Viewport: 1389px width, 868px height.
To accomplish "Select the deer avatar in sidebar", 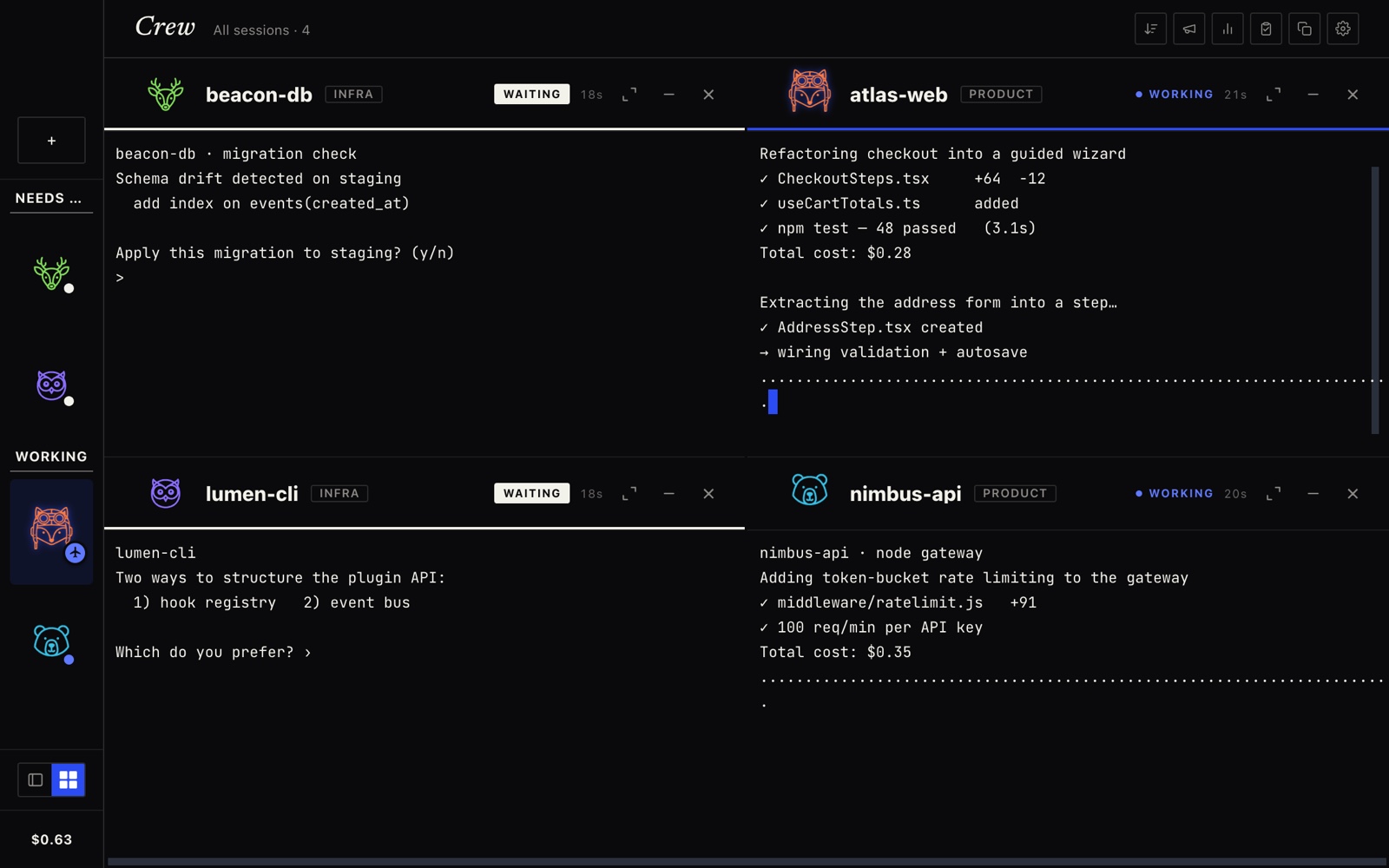I will pos(51,273).
